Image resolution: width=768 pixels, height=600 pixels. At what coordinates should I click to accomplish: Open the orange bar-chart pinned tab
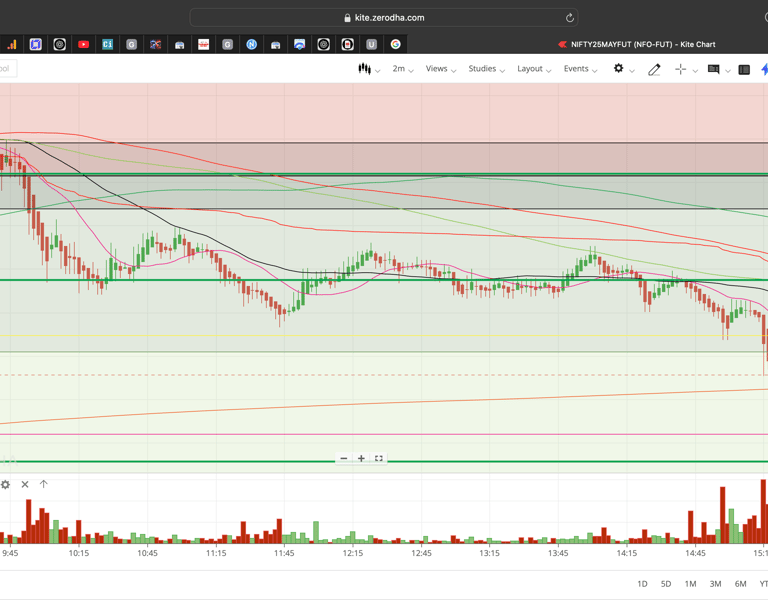point(12,45)
